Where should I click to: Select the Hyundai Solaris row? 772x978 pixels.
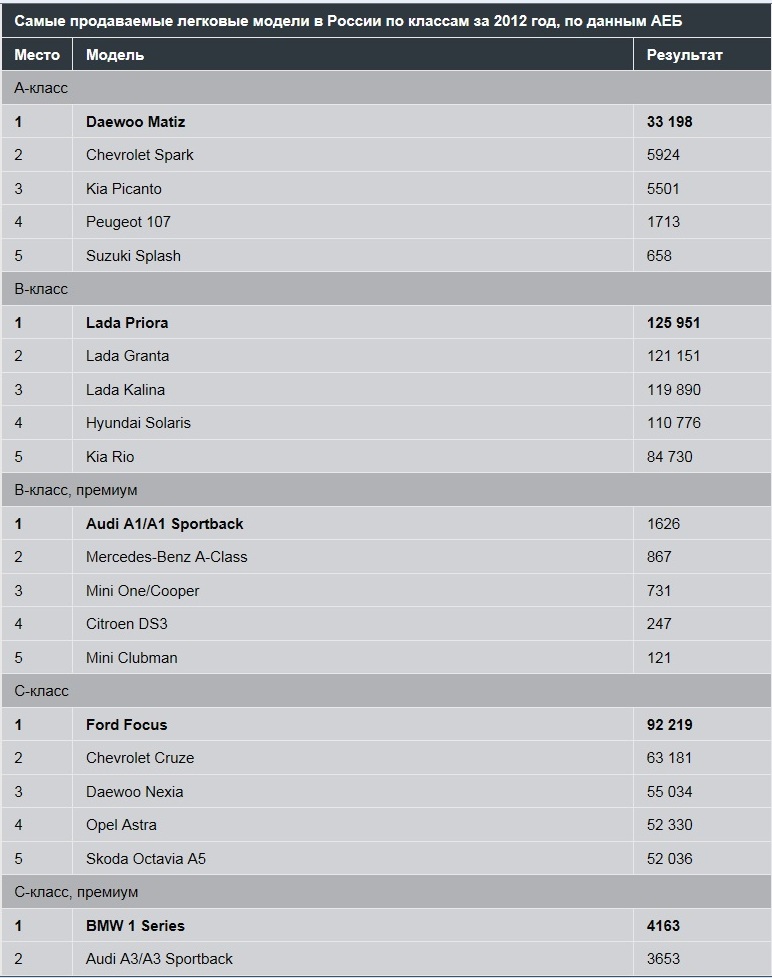[386, 423]
